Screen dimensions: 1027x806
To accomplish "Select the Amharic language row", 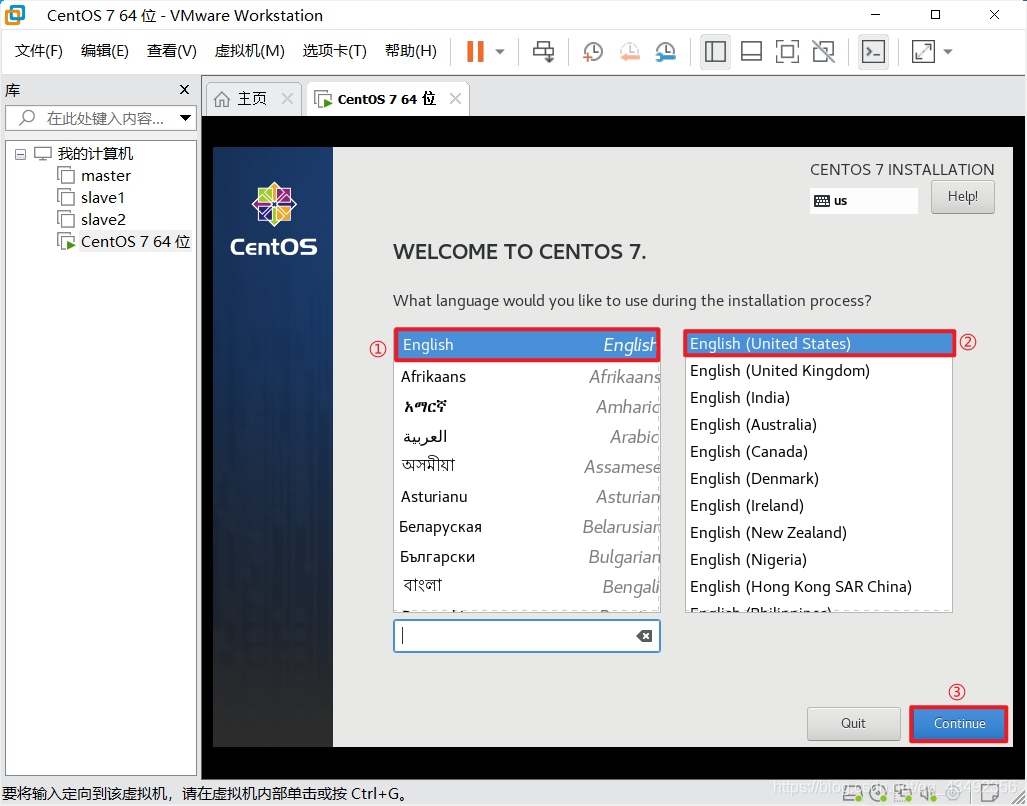I will pyautogui.click(x=527, y=407).
